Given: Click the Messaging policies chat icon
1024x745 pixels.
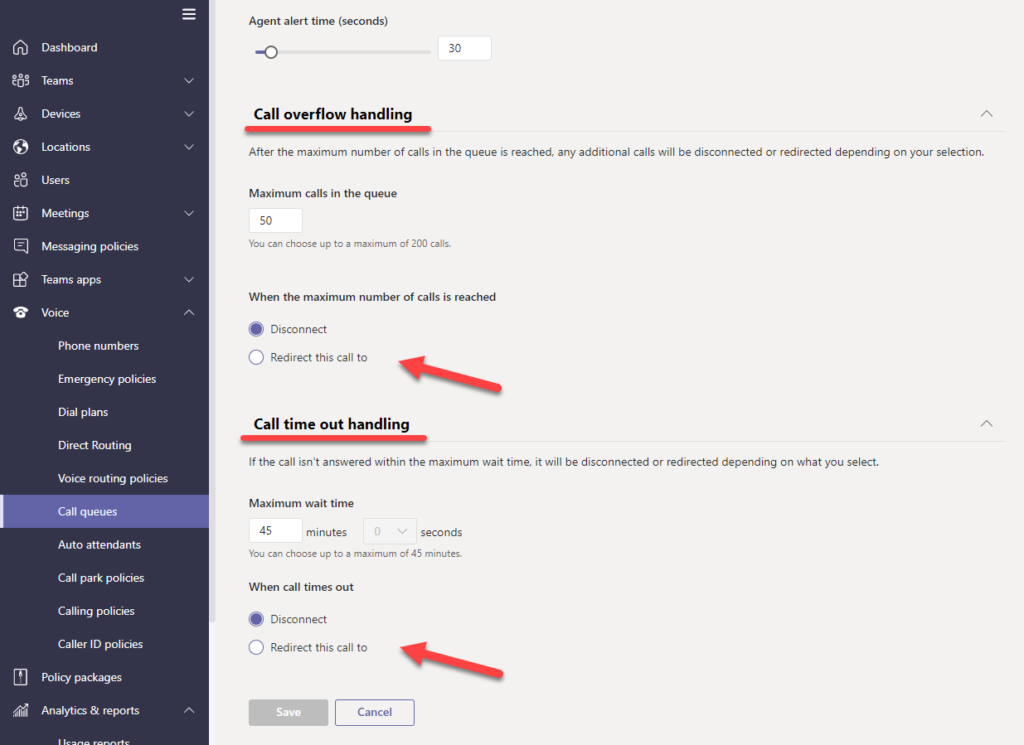Looking at the screenshot, I should (21, 246).
